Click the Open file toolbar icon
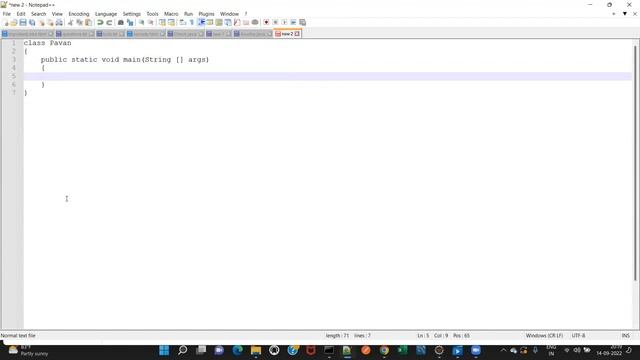 click(14, 22)
